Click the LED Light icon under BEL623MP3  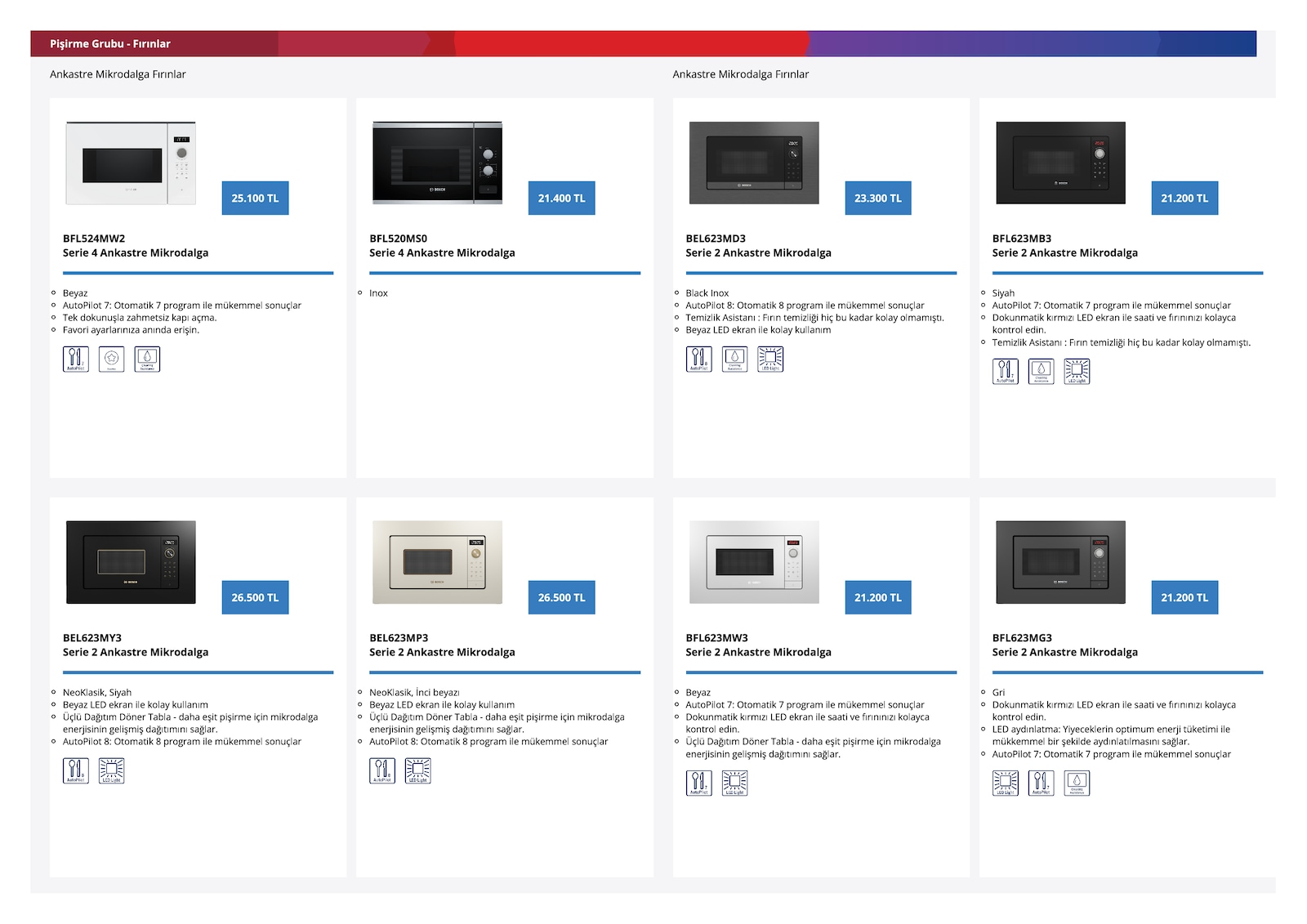(418, 771)
